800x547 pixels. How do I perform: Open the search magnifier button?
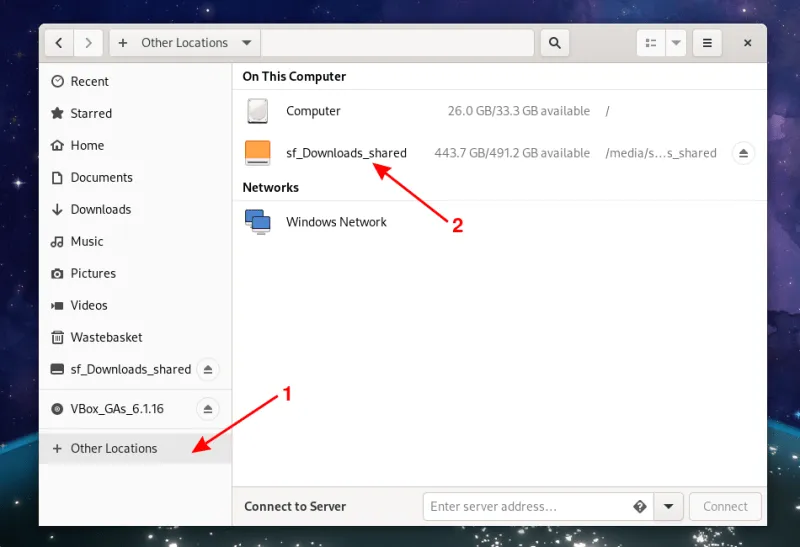click(554, 43)
